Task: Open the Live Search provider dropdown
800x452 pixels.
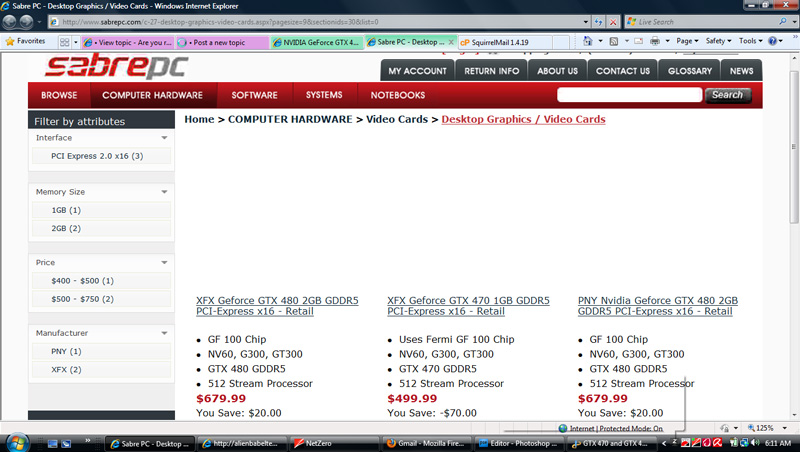Action: click(794, 22)
